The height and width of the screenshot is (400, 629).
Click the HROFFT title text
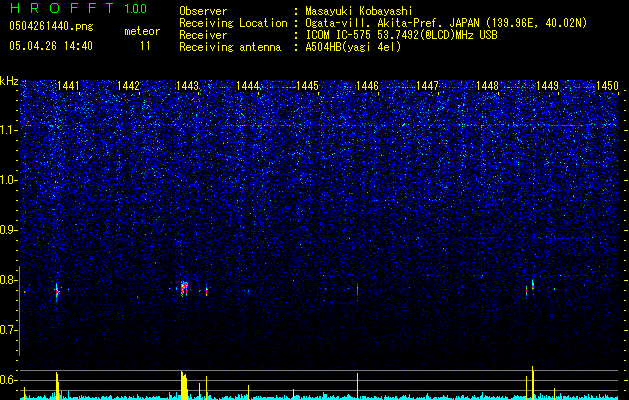(x=61, y=8)
